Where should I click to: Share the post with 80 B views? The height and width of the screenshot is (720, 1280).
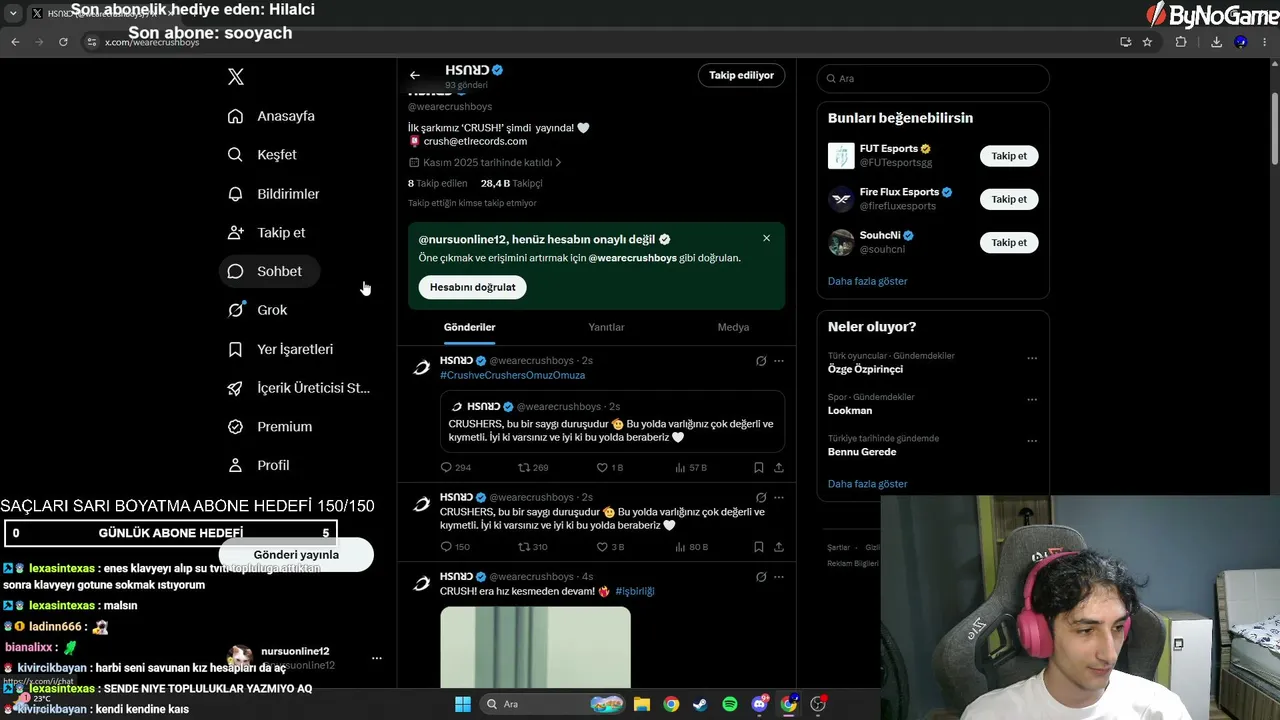pyautogui.click(x=779, y=547)
